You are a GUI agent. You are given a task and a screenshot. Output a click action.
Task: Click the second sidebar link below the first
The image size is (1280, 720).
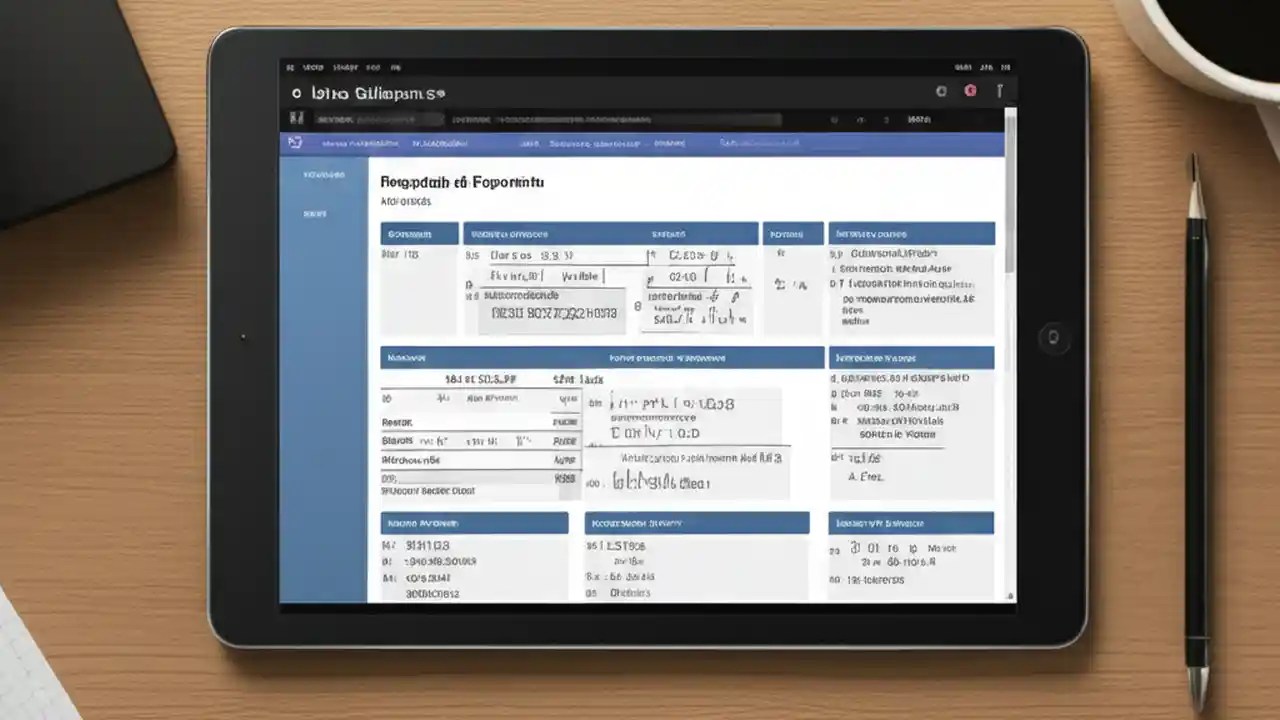pyautogui.click(x=314, y=213)
